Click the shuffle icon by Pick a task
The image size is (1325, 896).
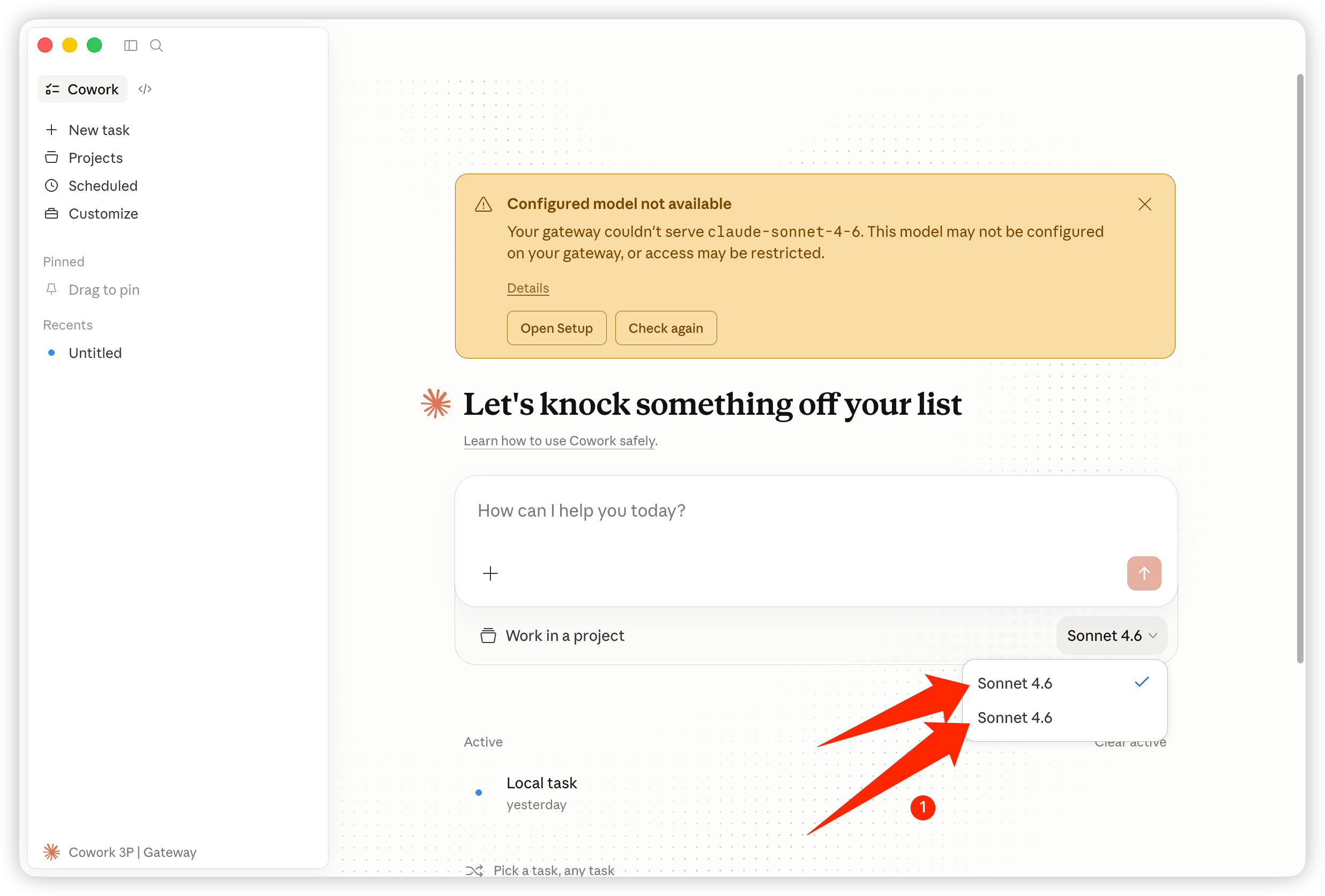coord(474,870)
